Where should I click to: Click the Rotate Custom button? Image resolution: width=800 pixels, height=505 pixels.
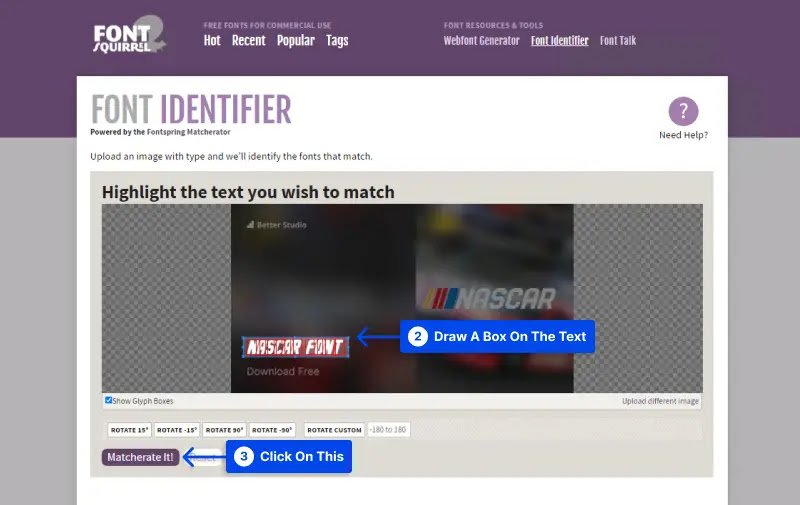coord(334,430)
